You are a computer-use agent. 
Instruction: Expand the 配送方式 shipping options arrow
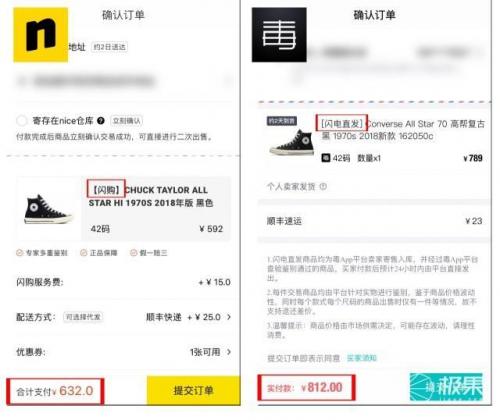229,317
